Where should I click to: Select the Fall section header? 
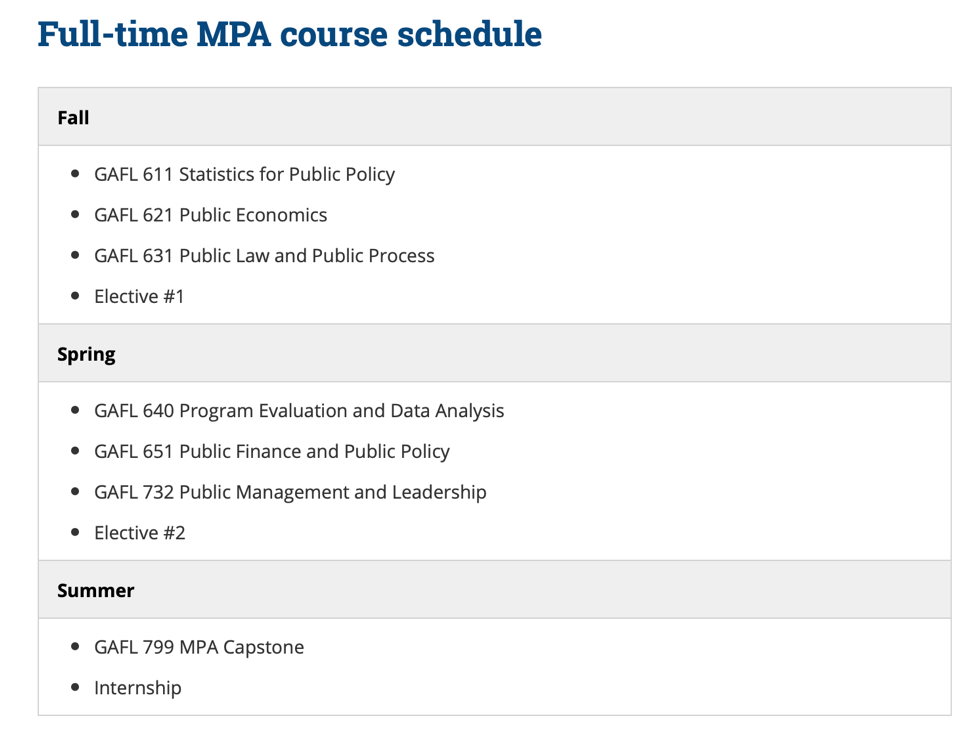pyautogui.click(x=494, y=117)
